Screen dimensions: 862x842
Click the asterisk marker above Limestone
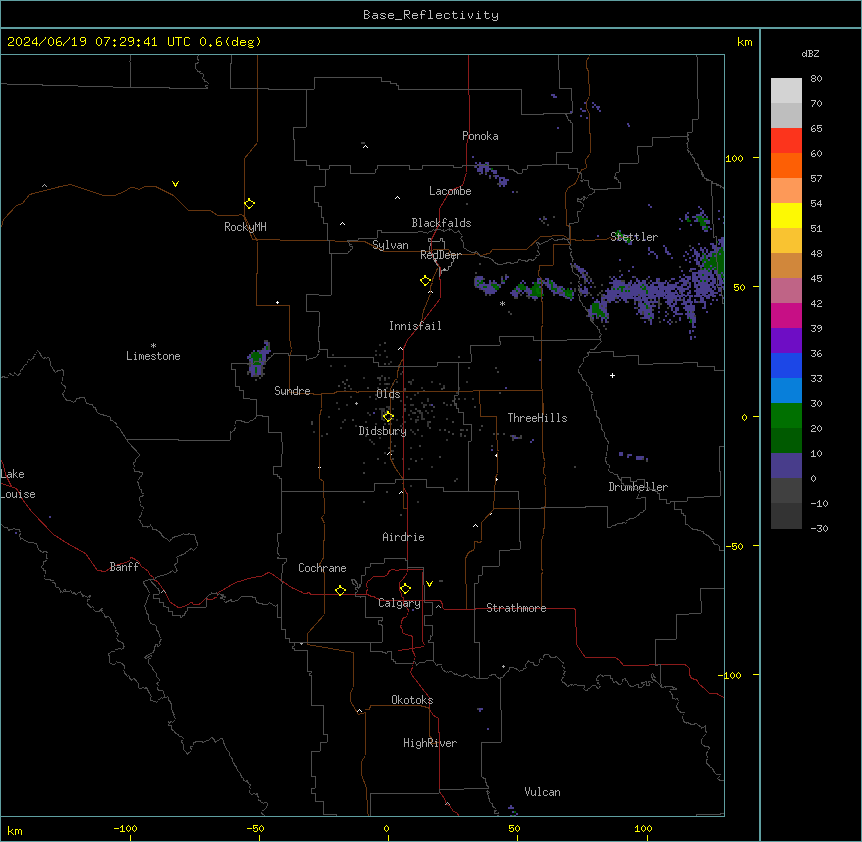click(x=153, y=346)
